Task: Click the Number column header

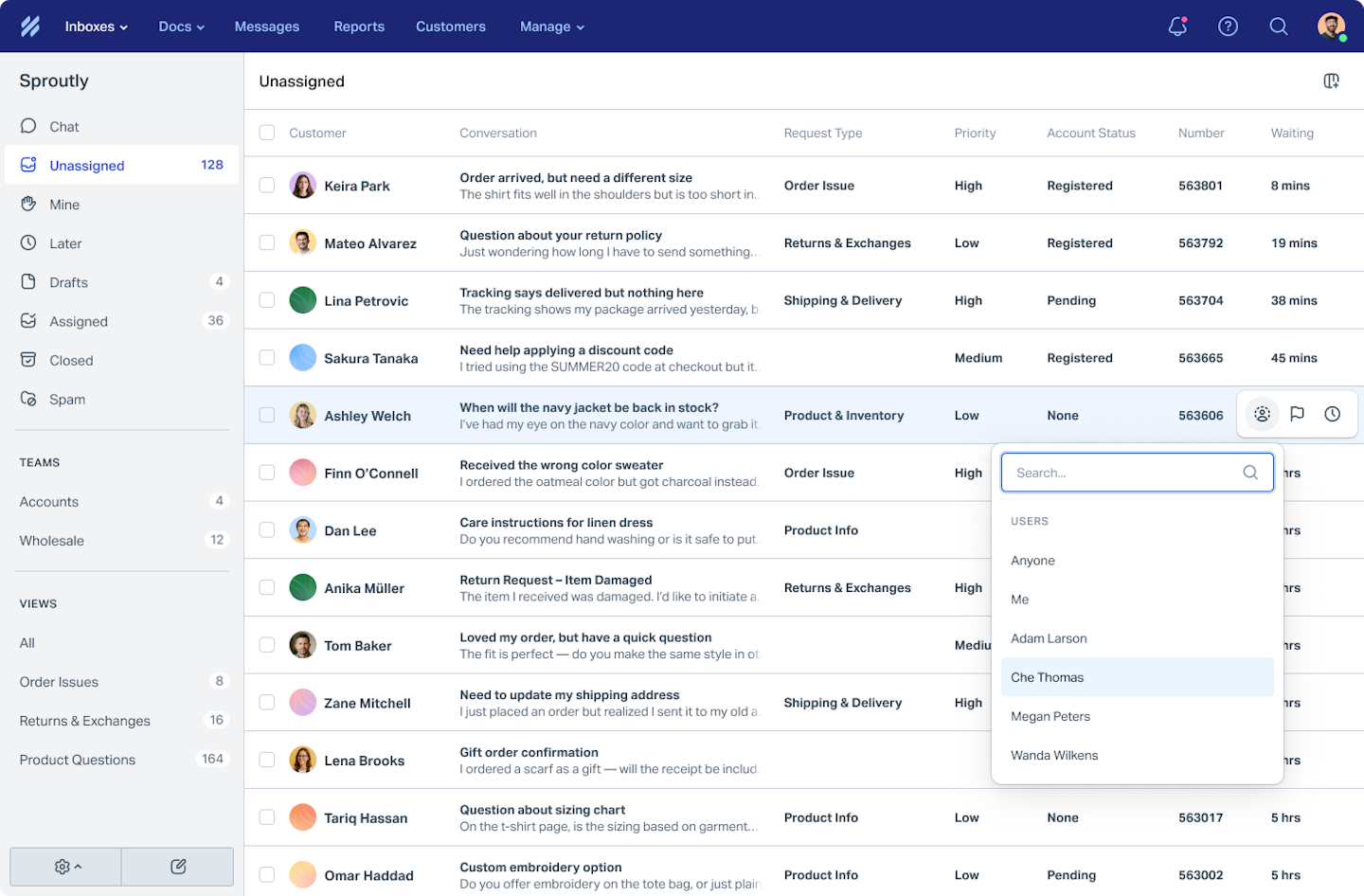Action: [x=1201, y=133]
